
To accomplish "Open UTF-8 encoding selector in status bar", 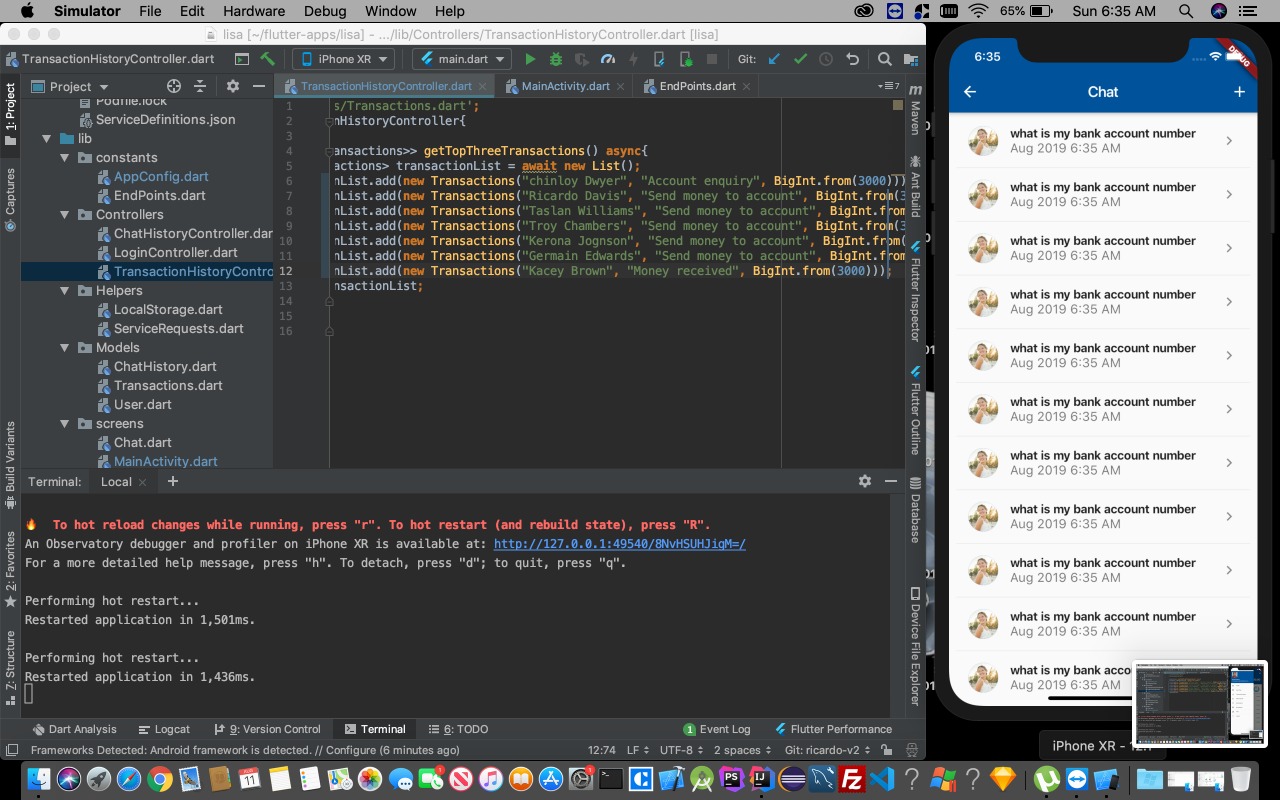I will coord(680,750).
